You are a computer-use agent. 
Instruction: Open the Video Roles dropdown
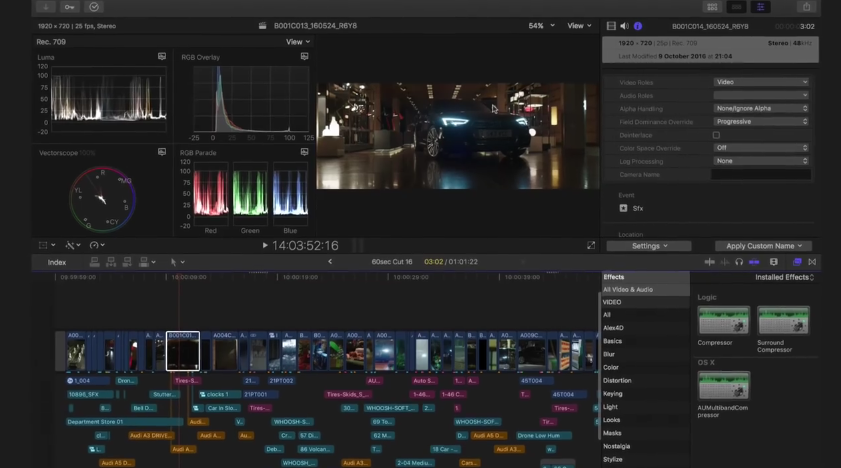click(x=760, y=82)
